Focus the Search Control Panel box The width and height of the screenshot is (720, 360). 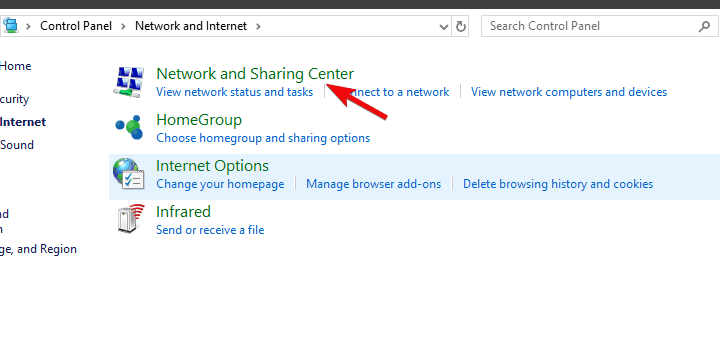600,26
